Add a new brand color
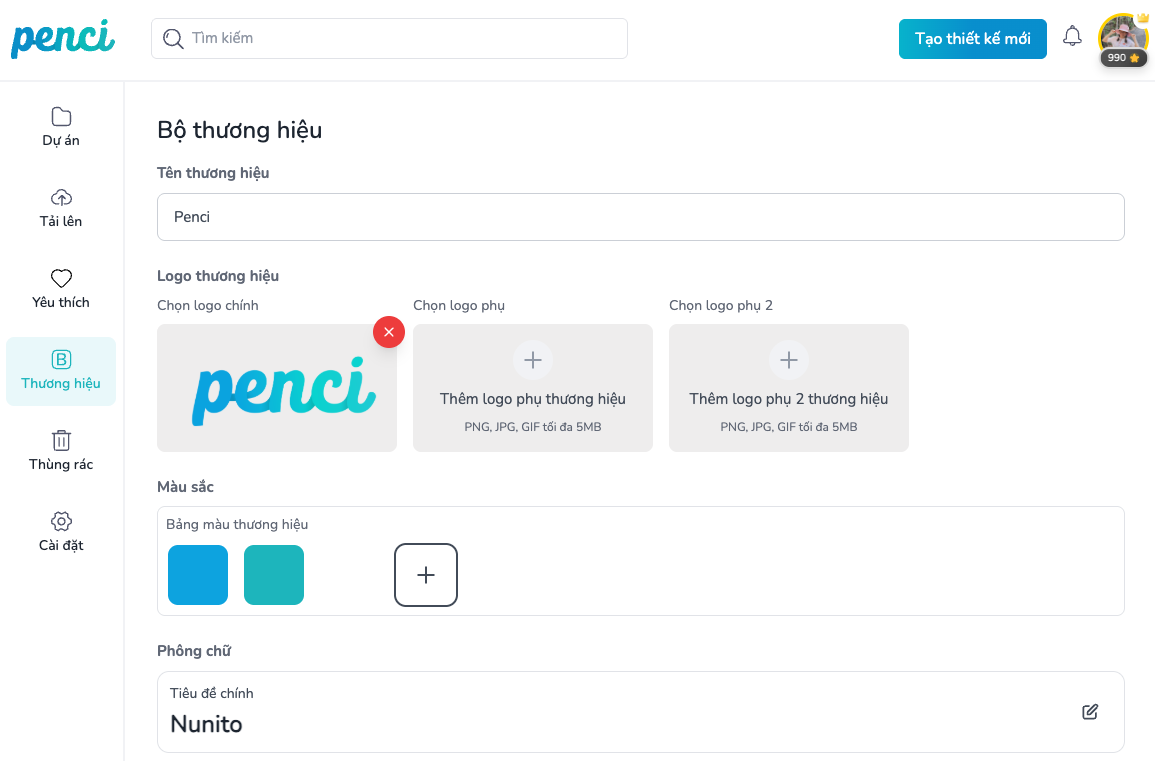The width and height of the screenshot is (1155, 761). pyautogui.click(x=426, y=575)
